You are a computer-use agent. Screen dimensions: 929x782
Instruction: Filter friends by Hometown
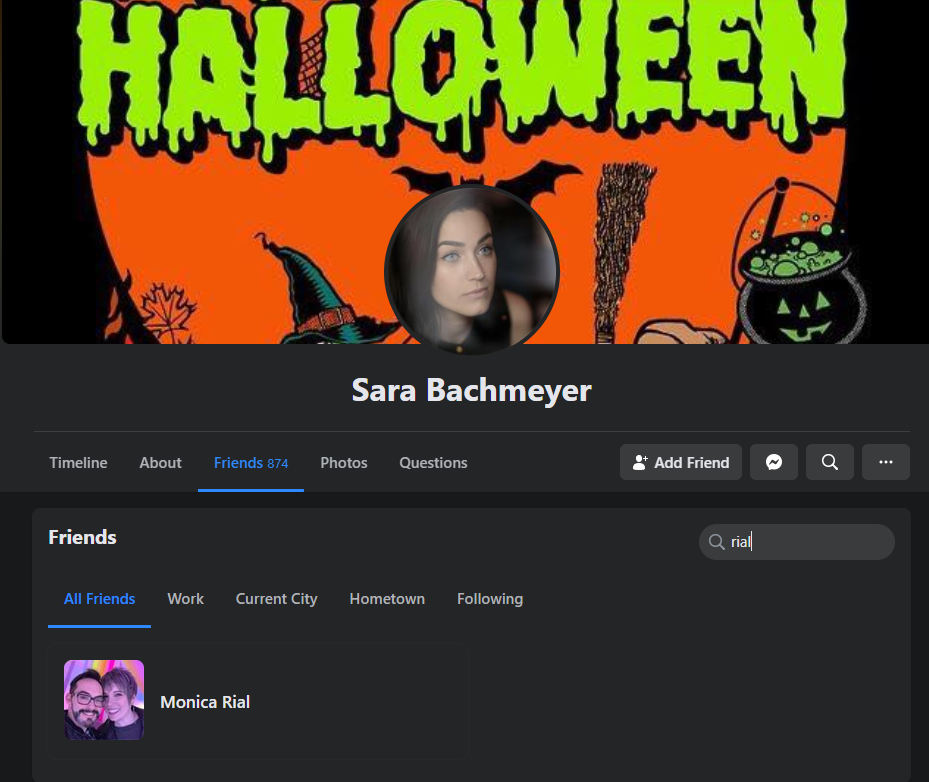pyautogui.click(x=387, y=599)
